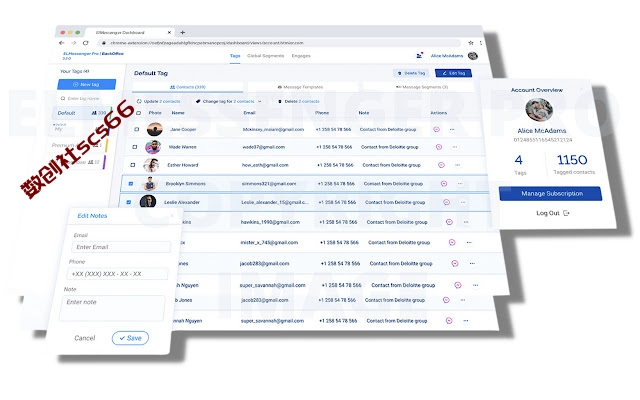
Task: Open more actions for Leslie Alexander
Action: click(x=463, y=202)
